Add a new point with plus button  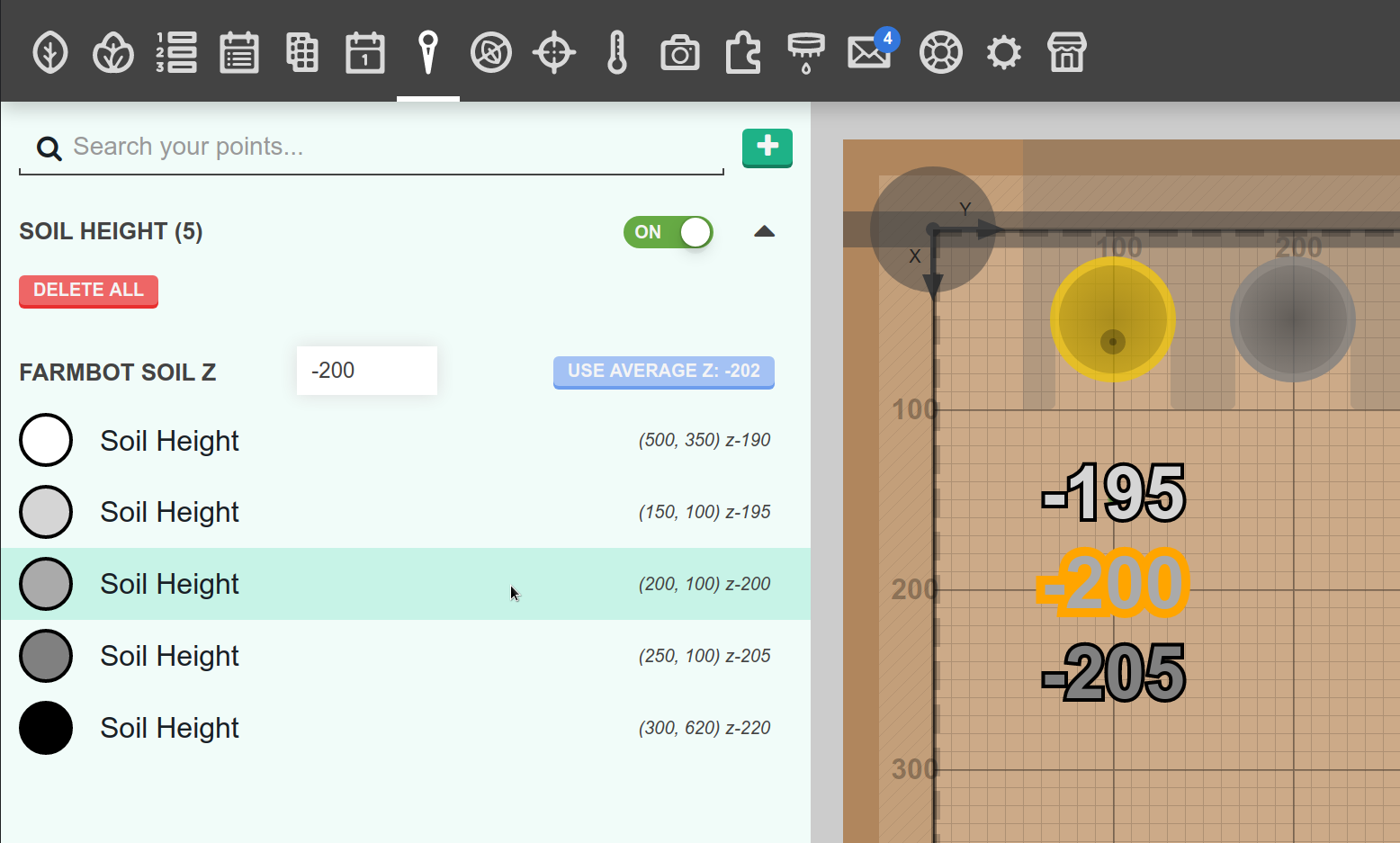tap(767, 148)
